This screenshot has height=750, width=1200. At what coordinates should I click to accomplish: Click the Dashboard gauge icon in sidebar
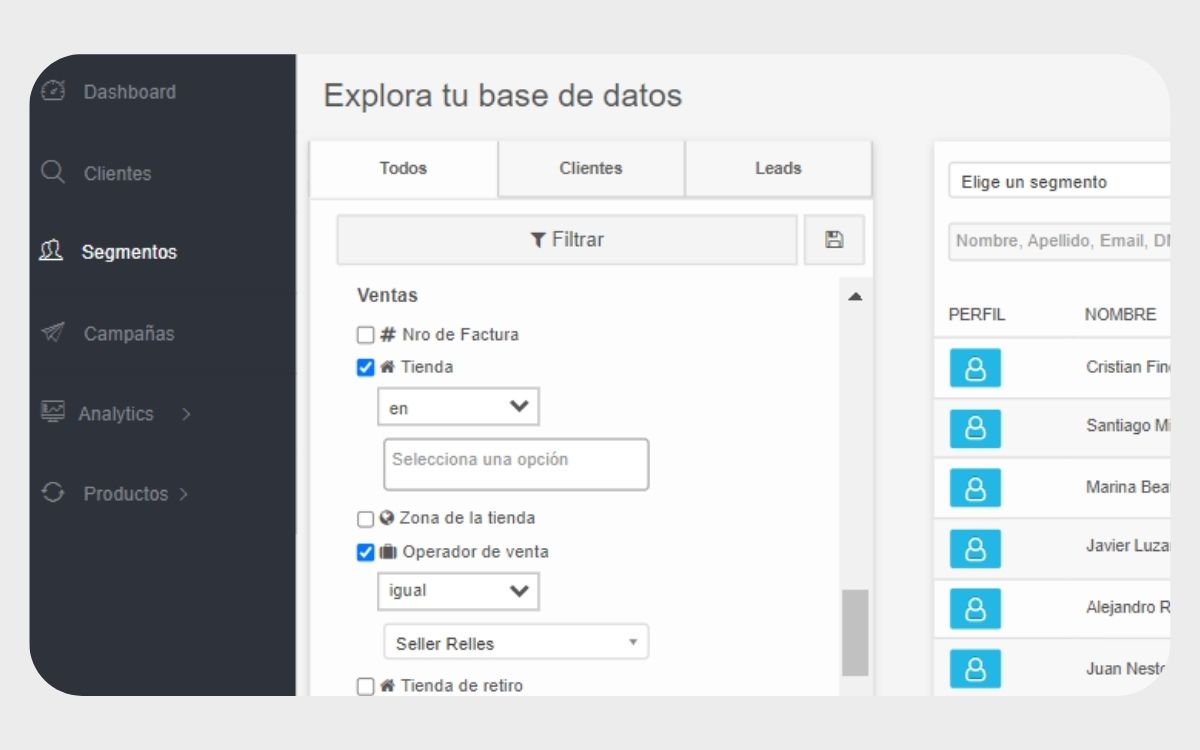[x=53, y=91]
